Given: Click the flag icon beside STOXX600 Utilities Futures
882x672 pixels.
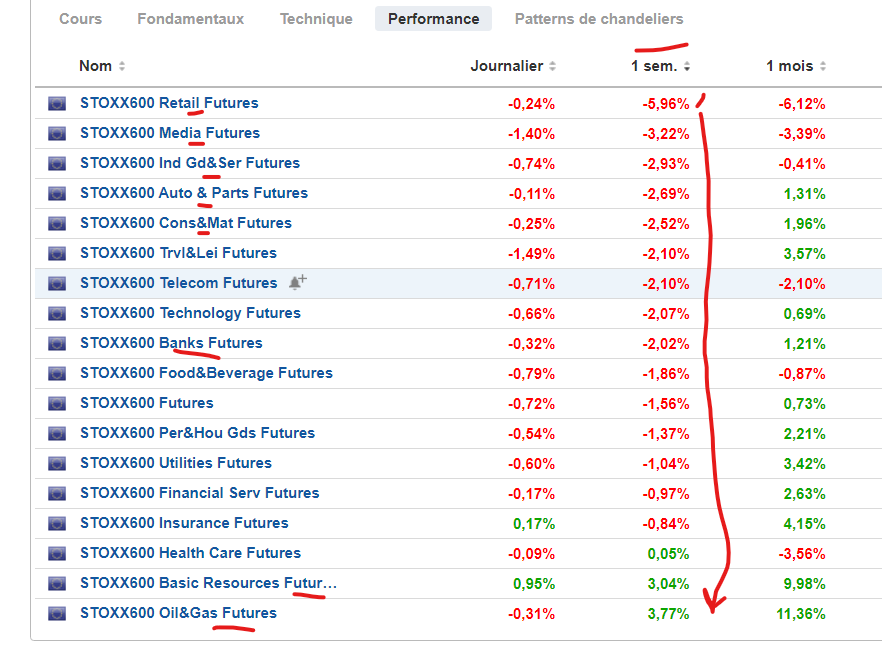Looking at the screenshot, I should pos(57,463).
